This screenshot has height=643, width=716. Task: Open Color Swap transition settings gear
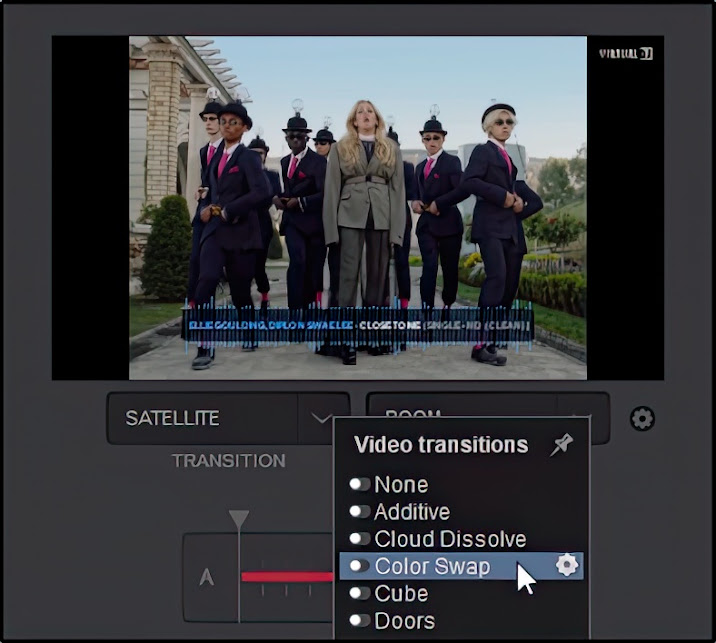coord(567,565)
